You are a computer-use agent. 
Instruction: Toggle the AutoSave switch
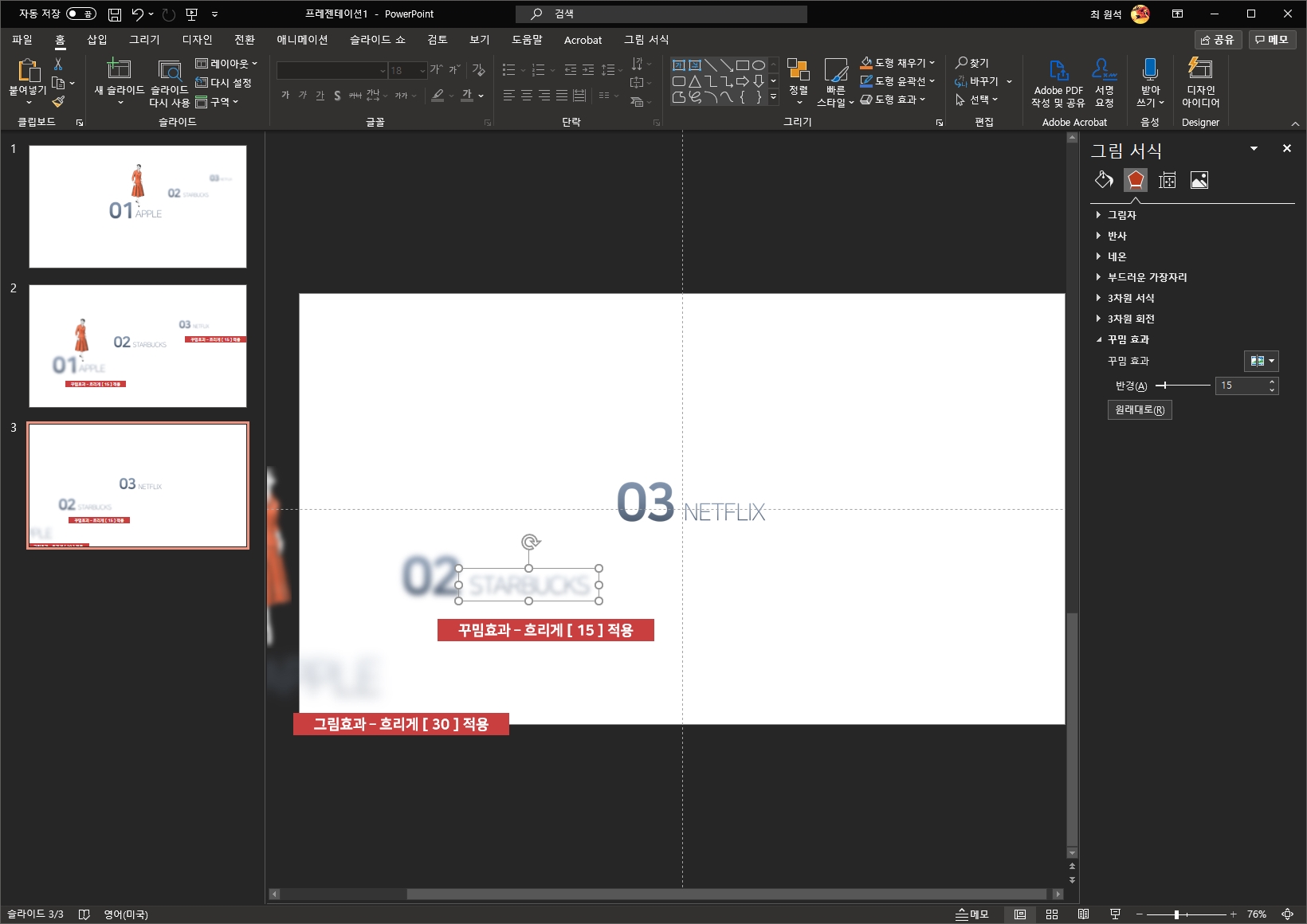[x=80, y=14]
